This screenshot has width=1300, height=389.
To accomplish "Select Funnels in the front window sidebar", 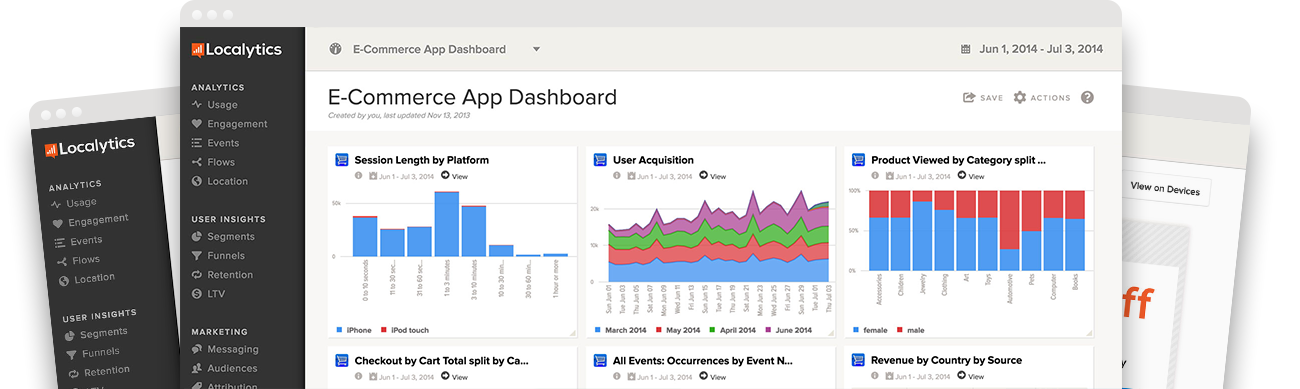I will click(218, 256).
